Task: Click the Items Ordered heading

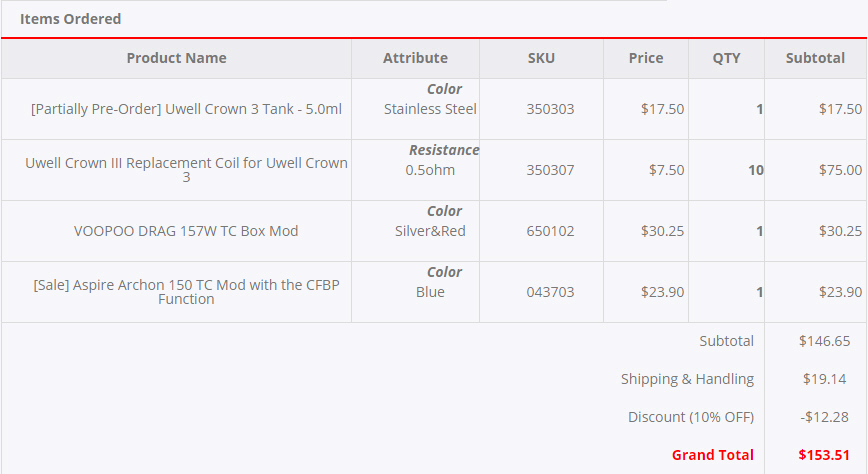Action: [70, 19]
